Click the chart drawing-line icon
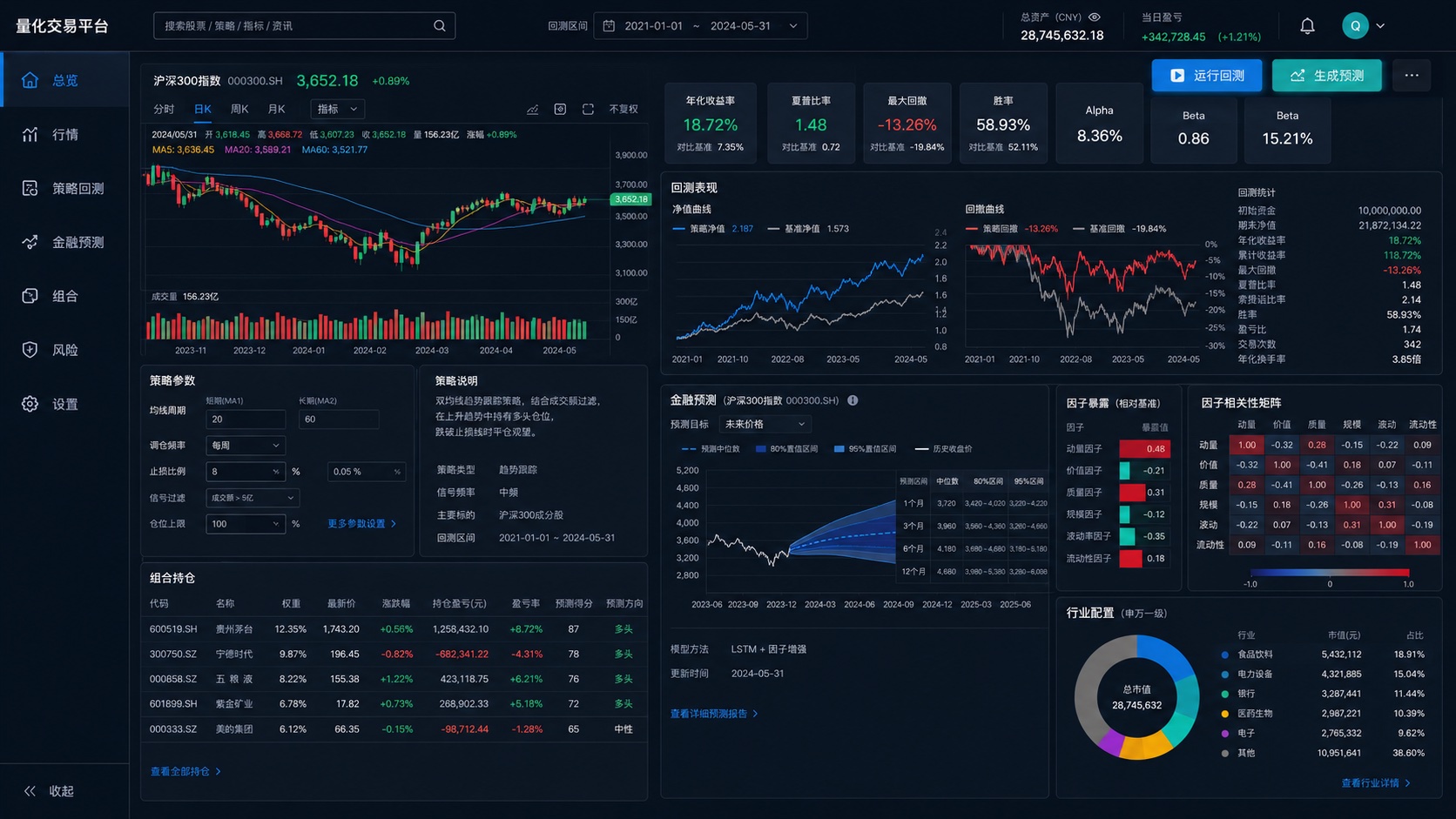1456x819 pixels. (532, 109)
